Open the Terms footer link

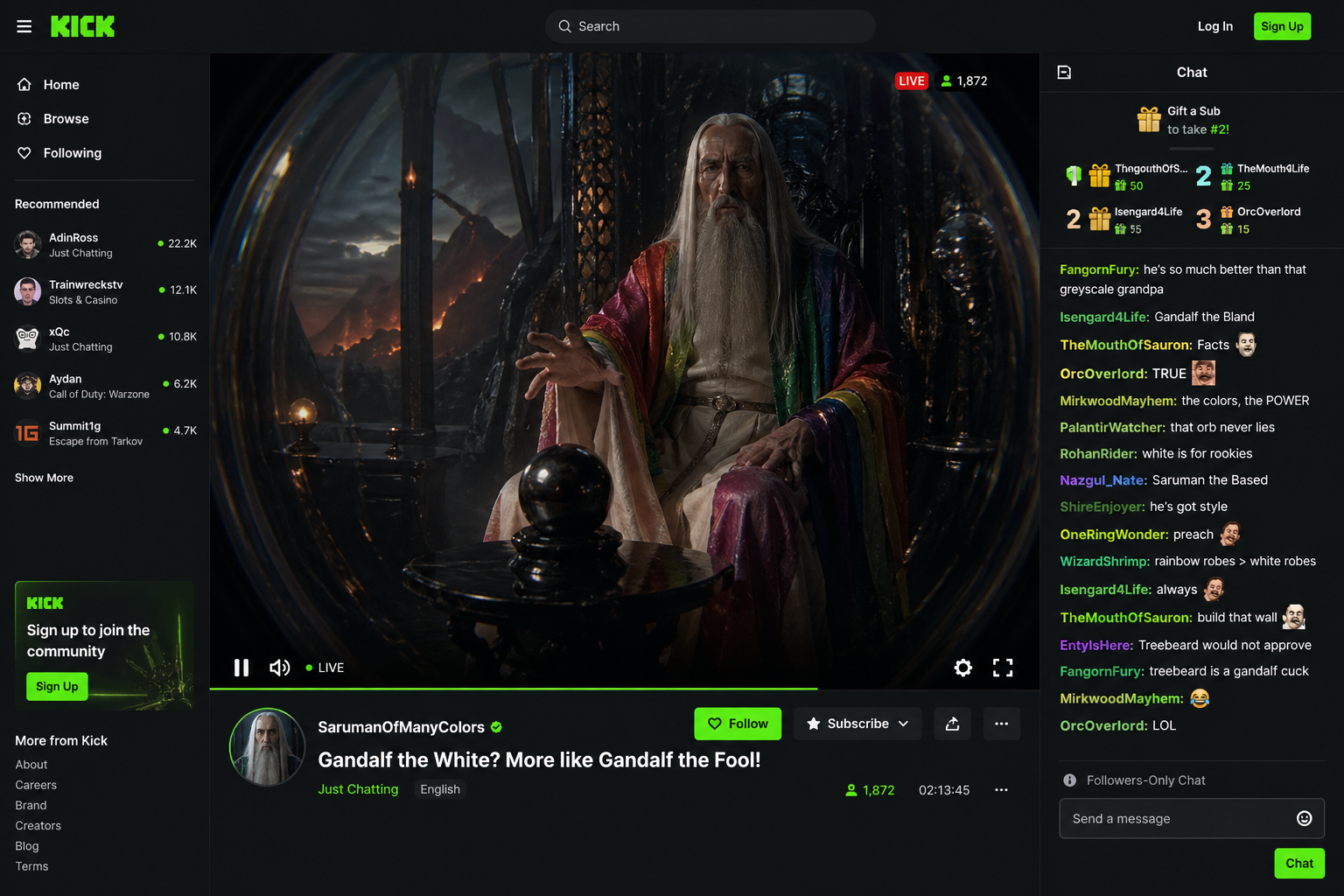[31, 866]
